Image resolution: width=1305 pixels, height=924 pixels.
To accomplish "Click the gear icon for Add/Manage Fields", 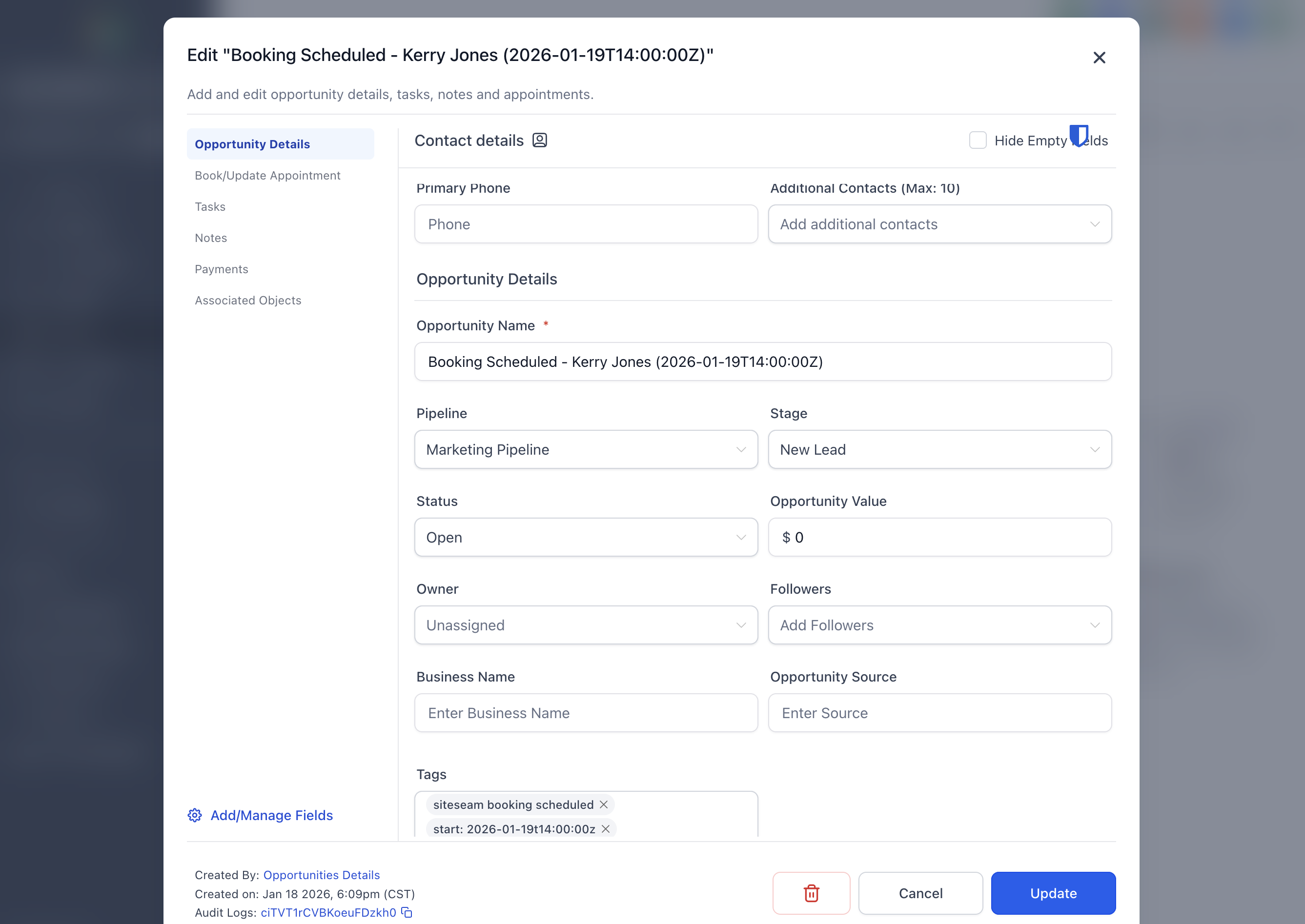I will 195,815.
